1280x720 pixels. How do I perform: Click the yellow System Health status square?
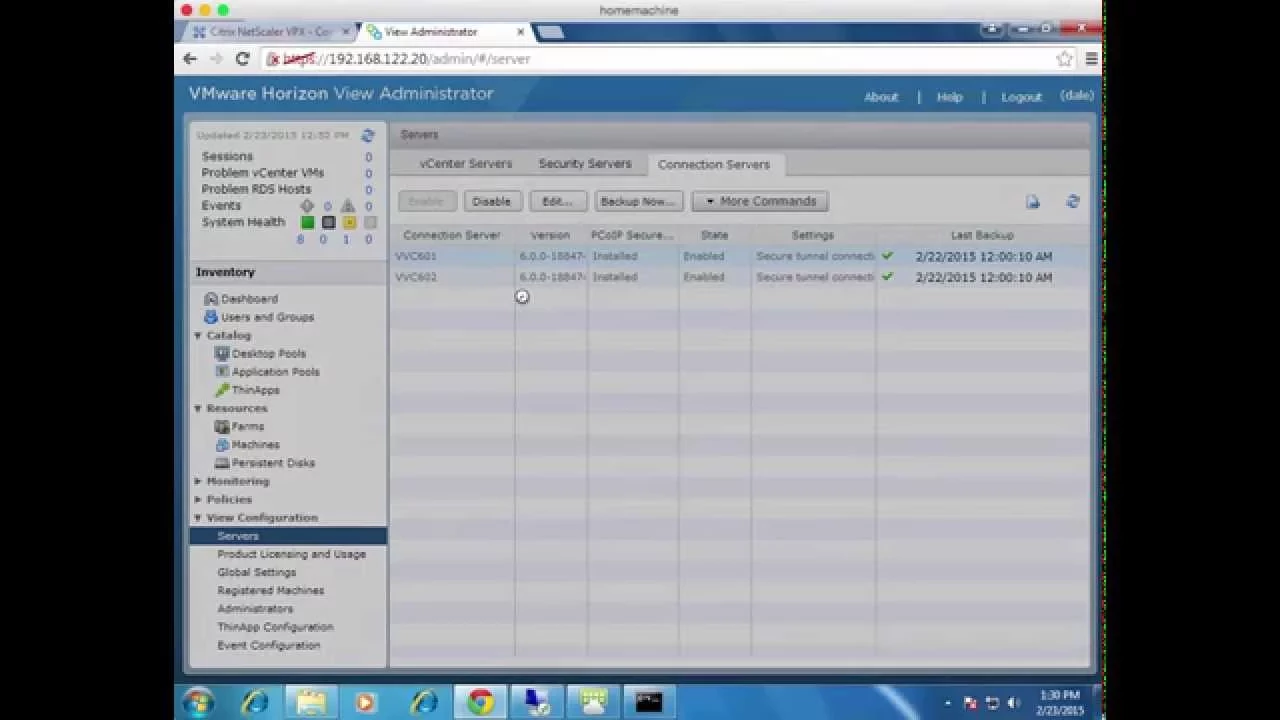point(349,222)
